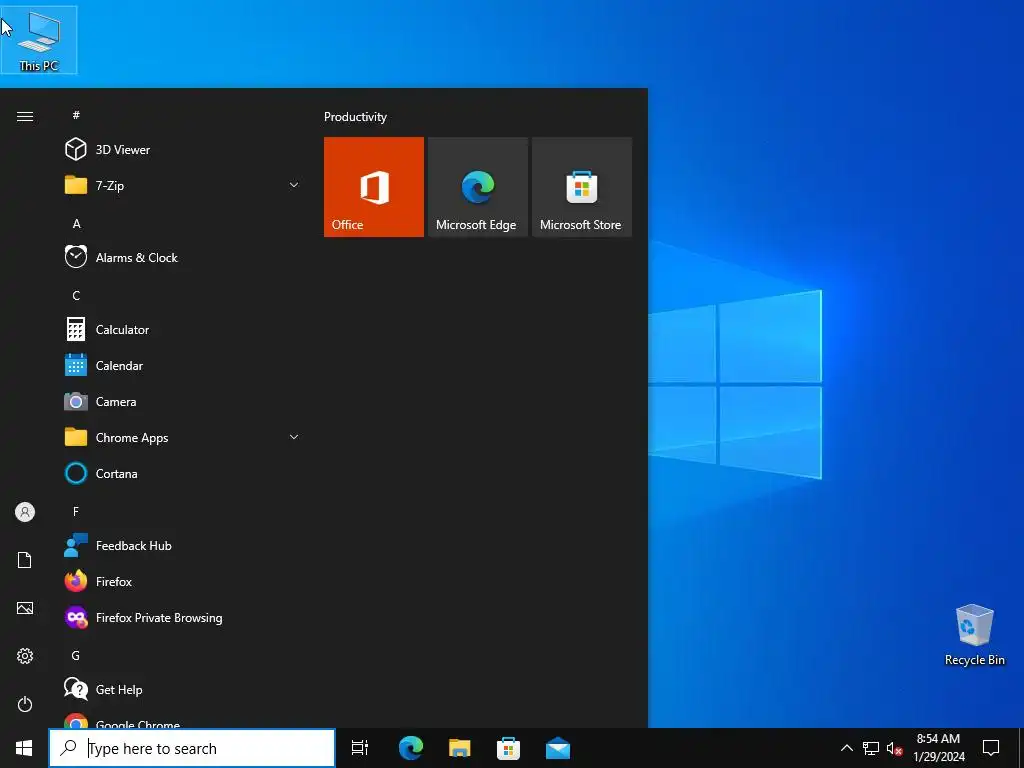1024x768 pixels.
Task: Click the Windows Start button
Action: coord(24,748)
